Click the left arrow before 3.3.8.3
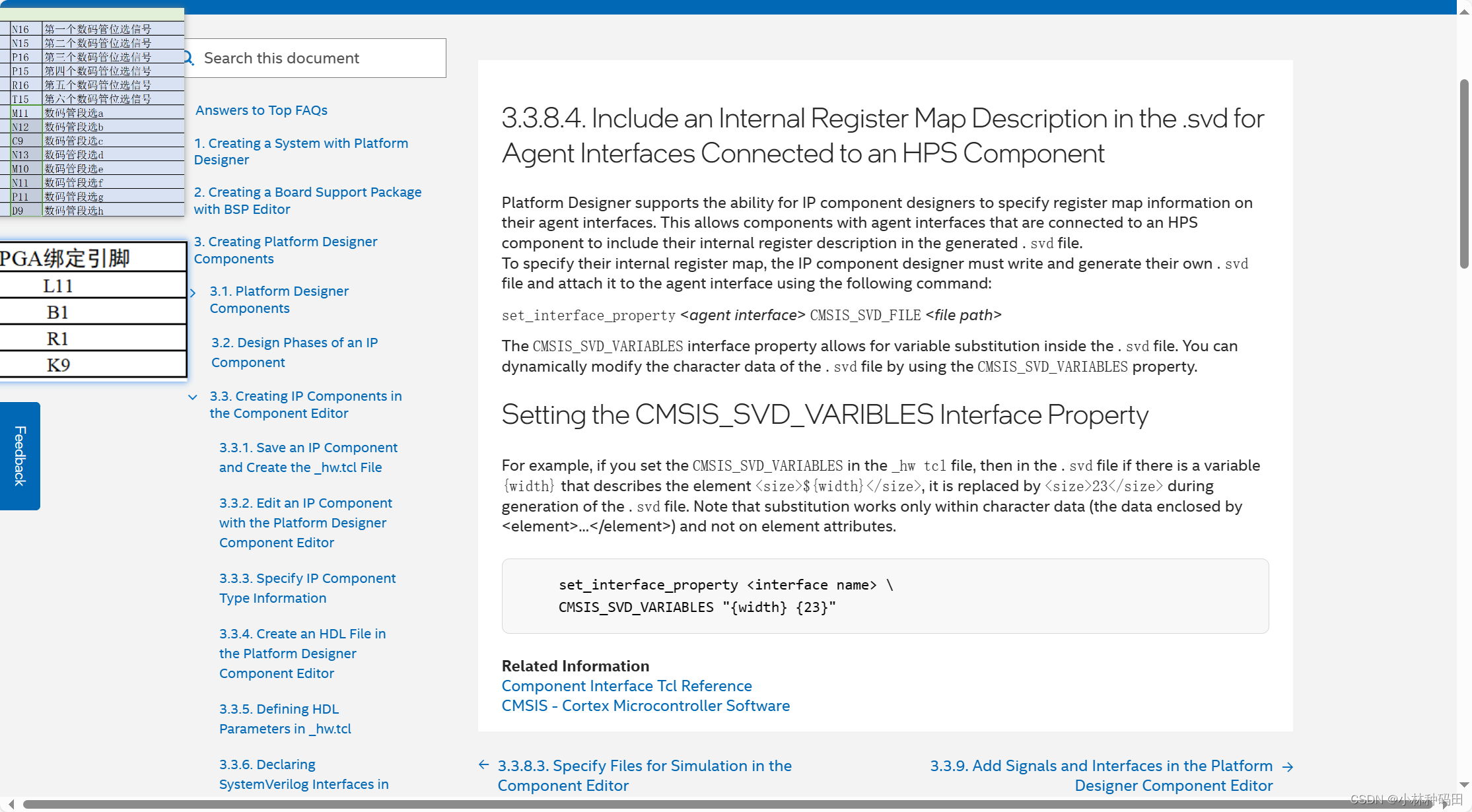 click(483, 764)
